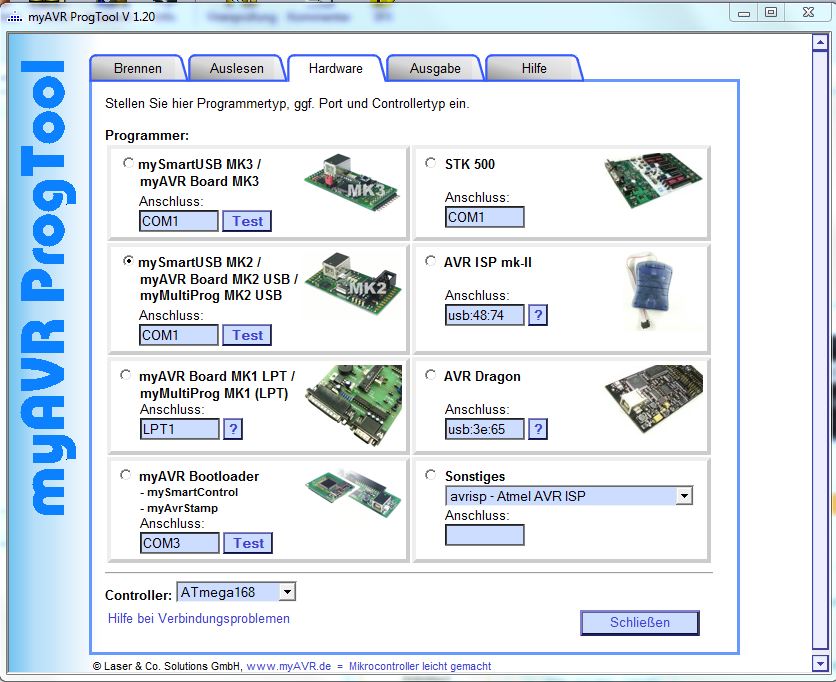The height and width of the screenshot is (682, 836).
Task: Click the usb:48:74 port field
Action: 485,315
